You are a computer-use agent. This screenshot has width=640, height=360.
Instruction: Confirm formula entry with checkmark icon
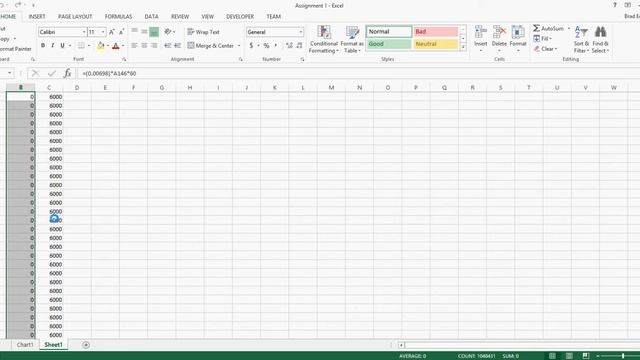pyautogui.click(x=51, y=73)
